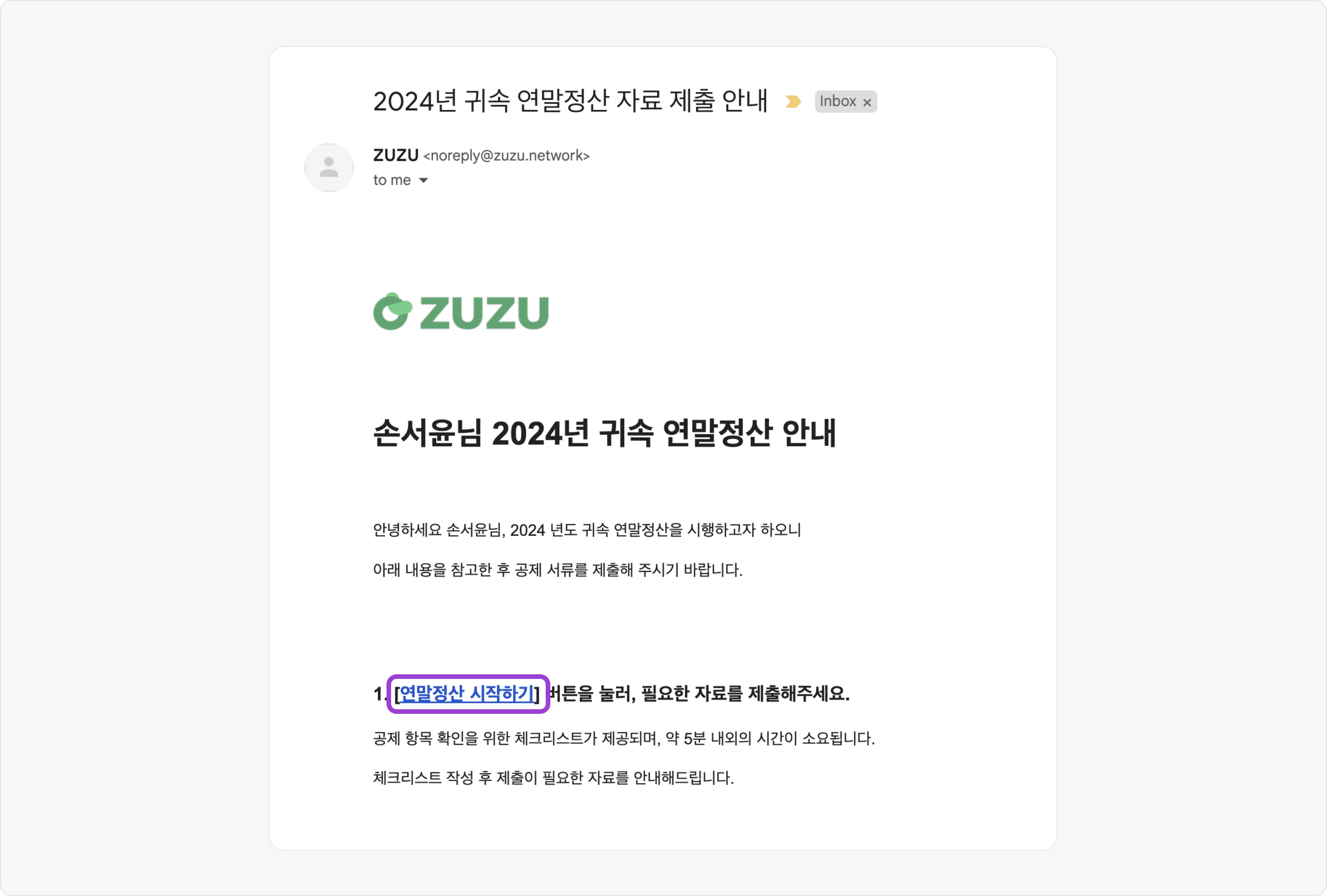Viewport: 1327px width, 896px height.
Task: Click the sender's profile avatar
Action: tap(329, 168)
